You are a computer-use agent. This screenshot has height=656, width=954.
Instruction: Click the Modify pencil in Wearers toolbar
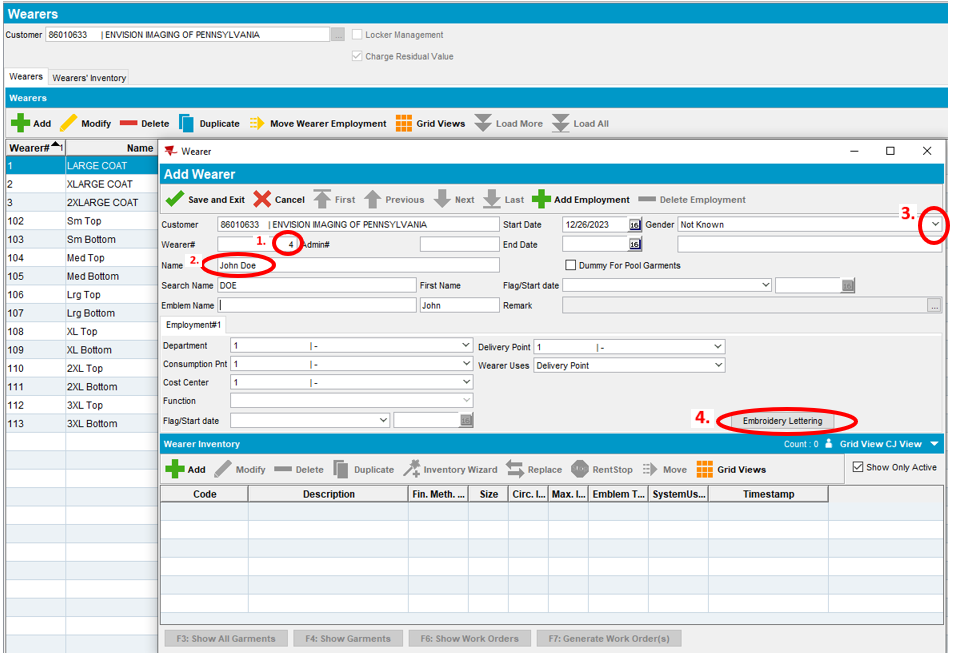[x=69, y=124]
